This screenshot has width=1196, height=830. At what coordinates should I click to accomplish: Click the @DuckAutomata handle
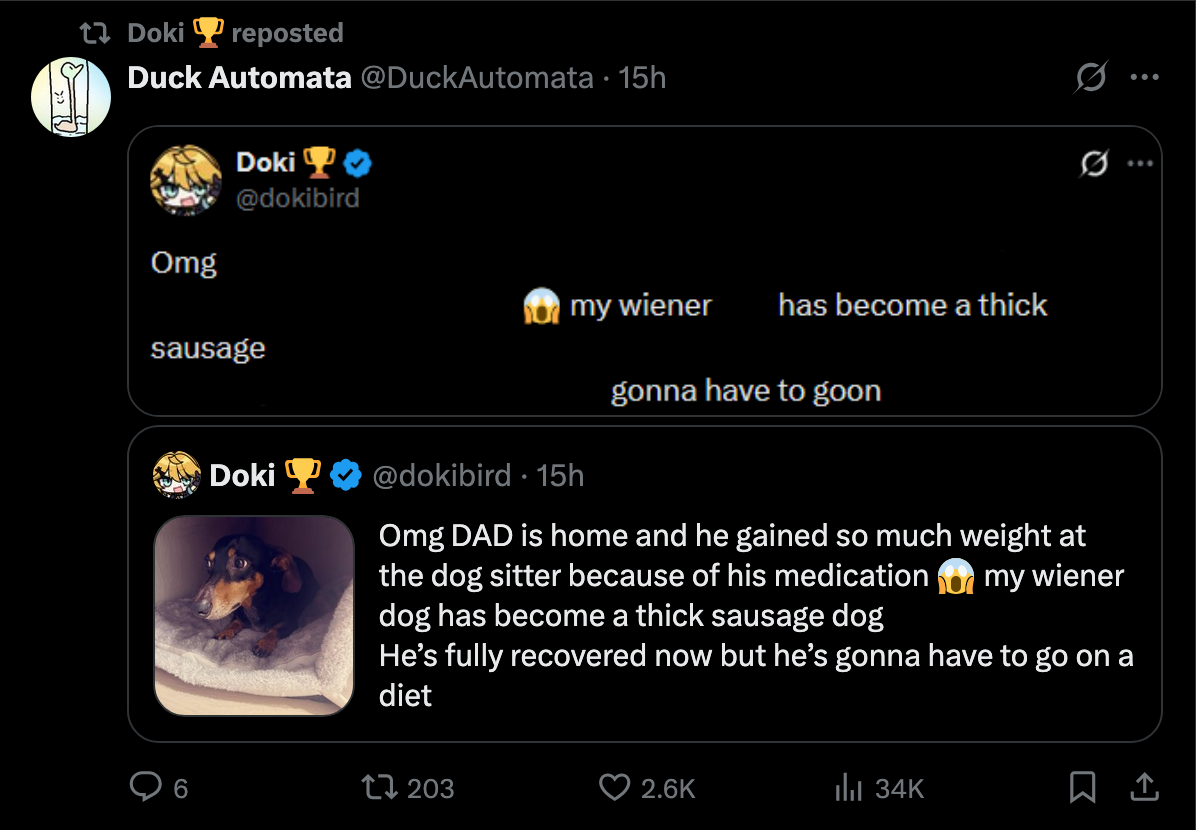(x=476, y=77)
